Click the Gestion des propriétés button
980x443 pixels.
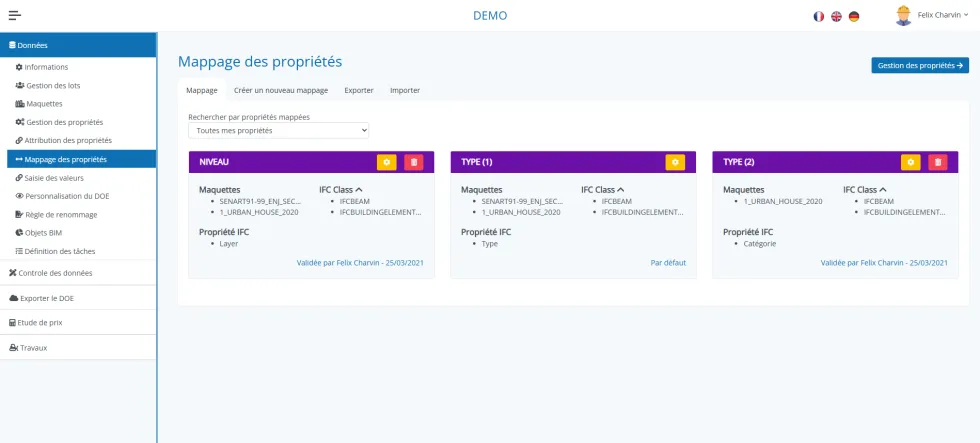click(920, 65)
